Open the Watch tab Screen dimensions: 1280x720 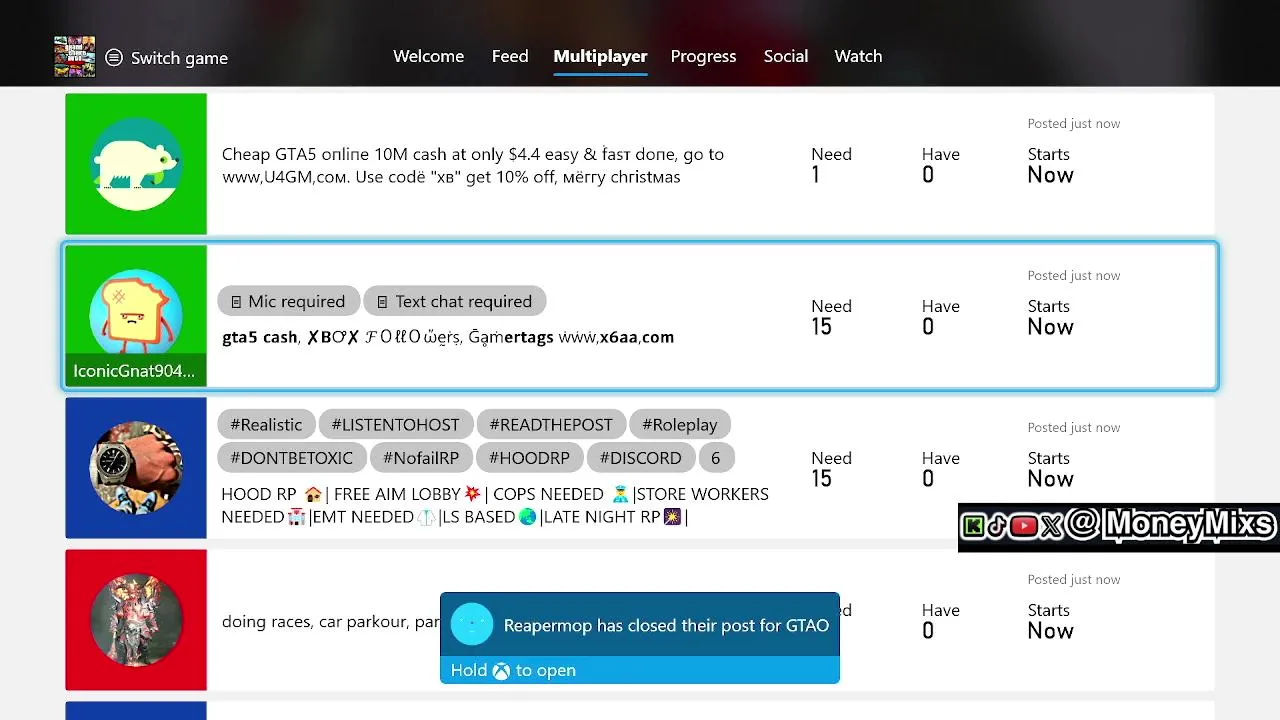[x=858, y=56]
